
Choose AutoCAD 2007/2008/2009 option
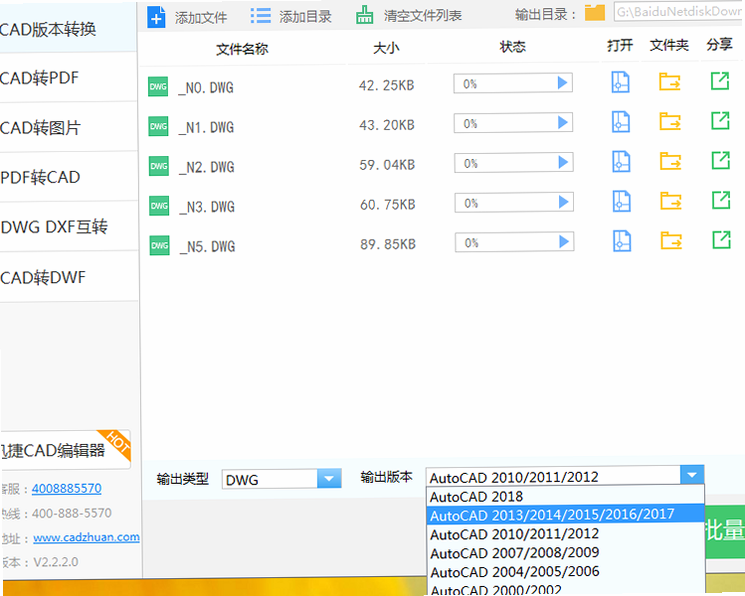(565, 553)
